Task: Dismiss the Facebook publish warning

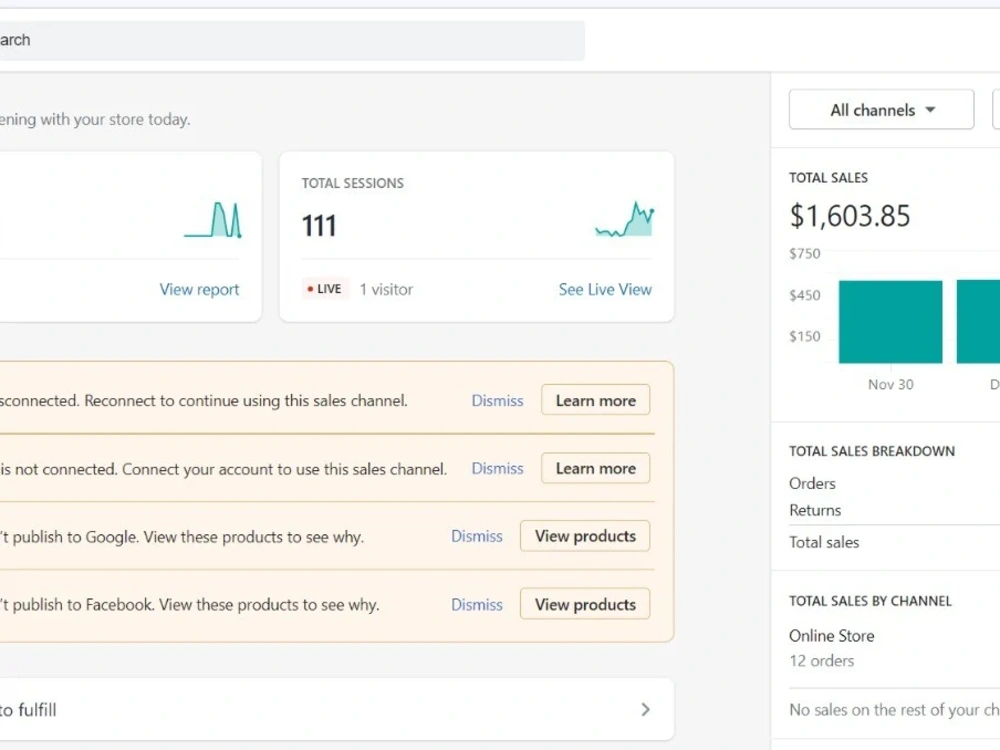Action: point(476,604)
